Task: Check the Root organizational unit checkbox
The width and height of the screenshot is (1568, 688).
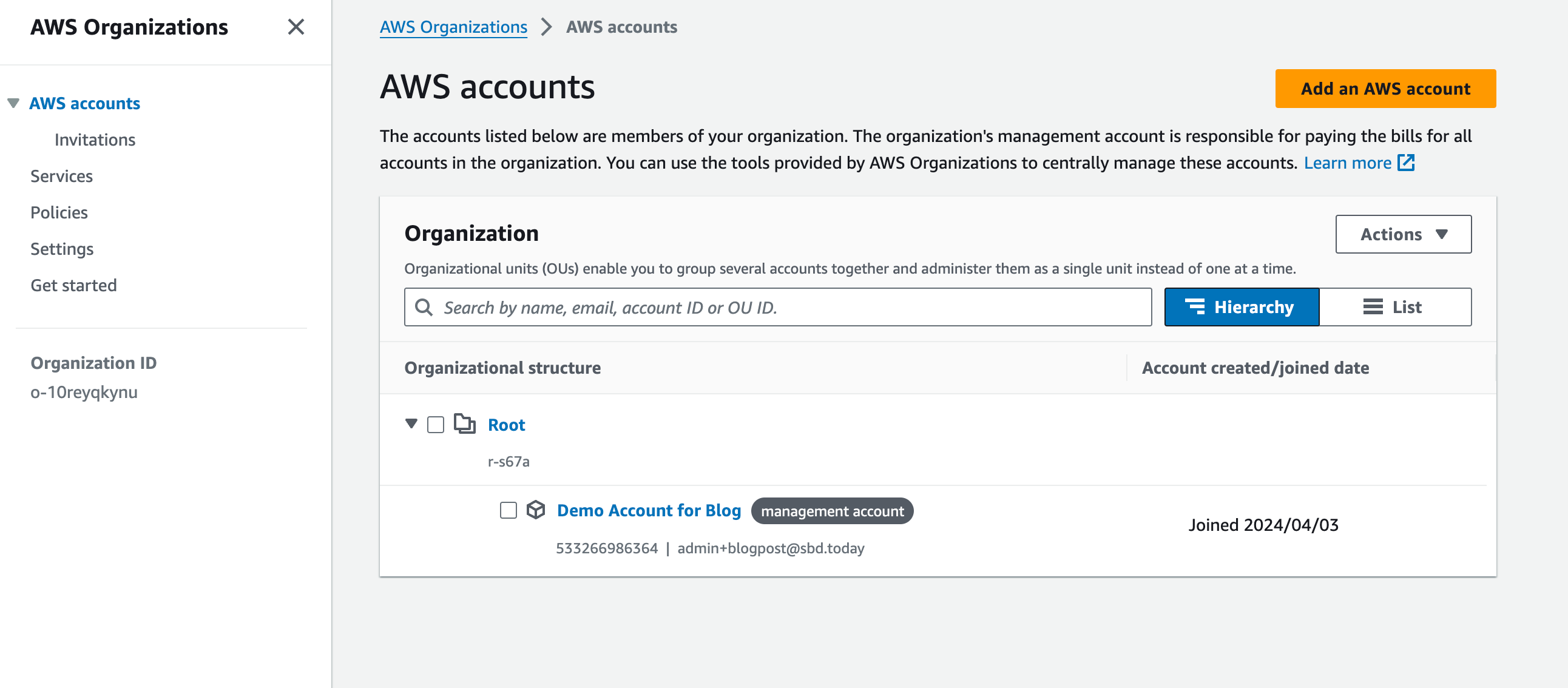Action: pos(434,424)
